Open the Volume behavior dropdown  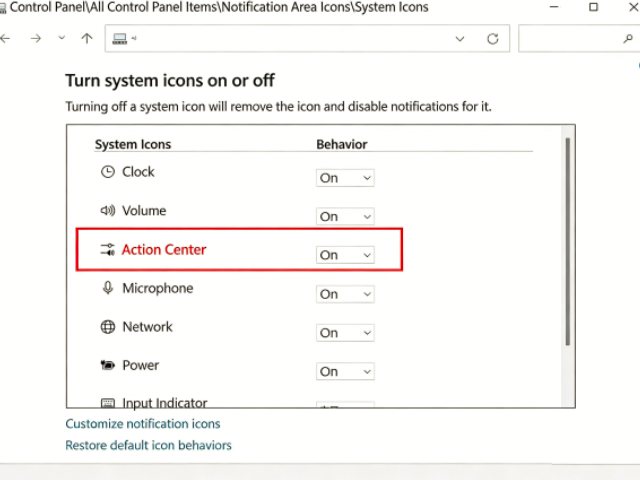(345, 216)
